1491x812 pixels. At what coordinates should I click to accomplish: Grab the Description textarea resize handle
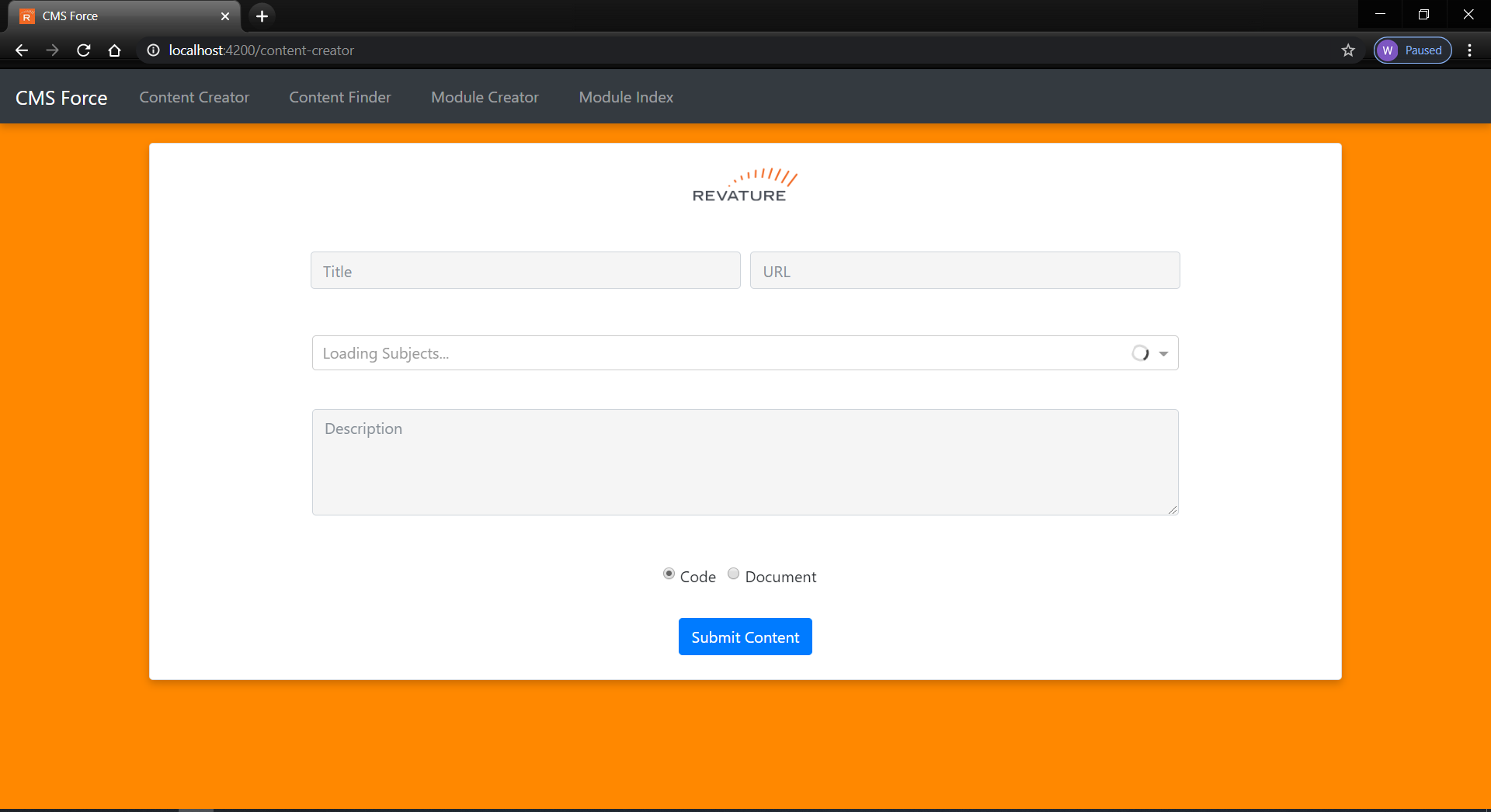pos(1173,509)
